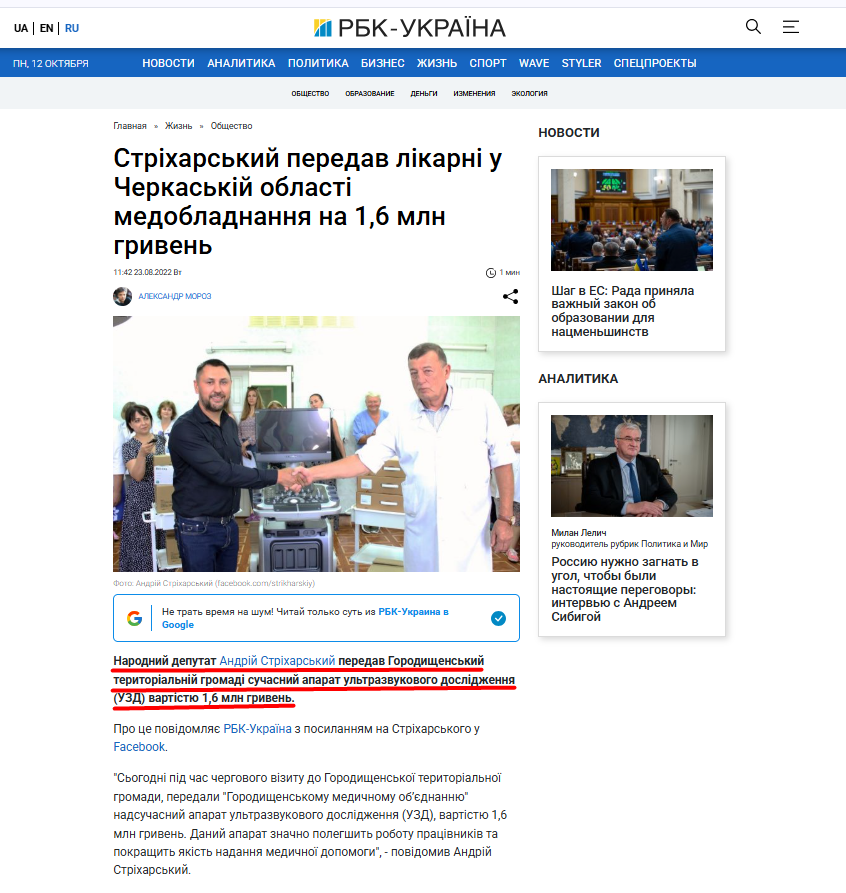This screenshot has width=846, height=893.
Task: Select the ИЗМЕНЕНИЯ subcategory
Action: click(474, 93)
